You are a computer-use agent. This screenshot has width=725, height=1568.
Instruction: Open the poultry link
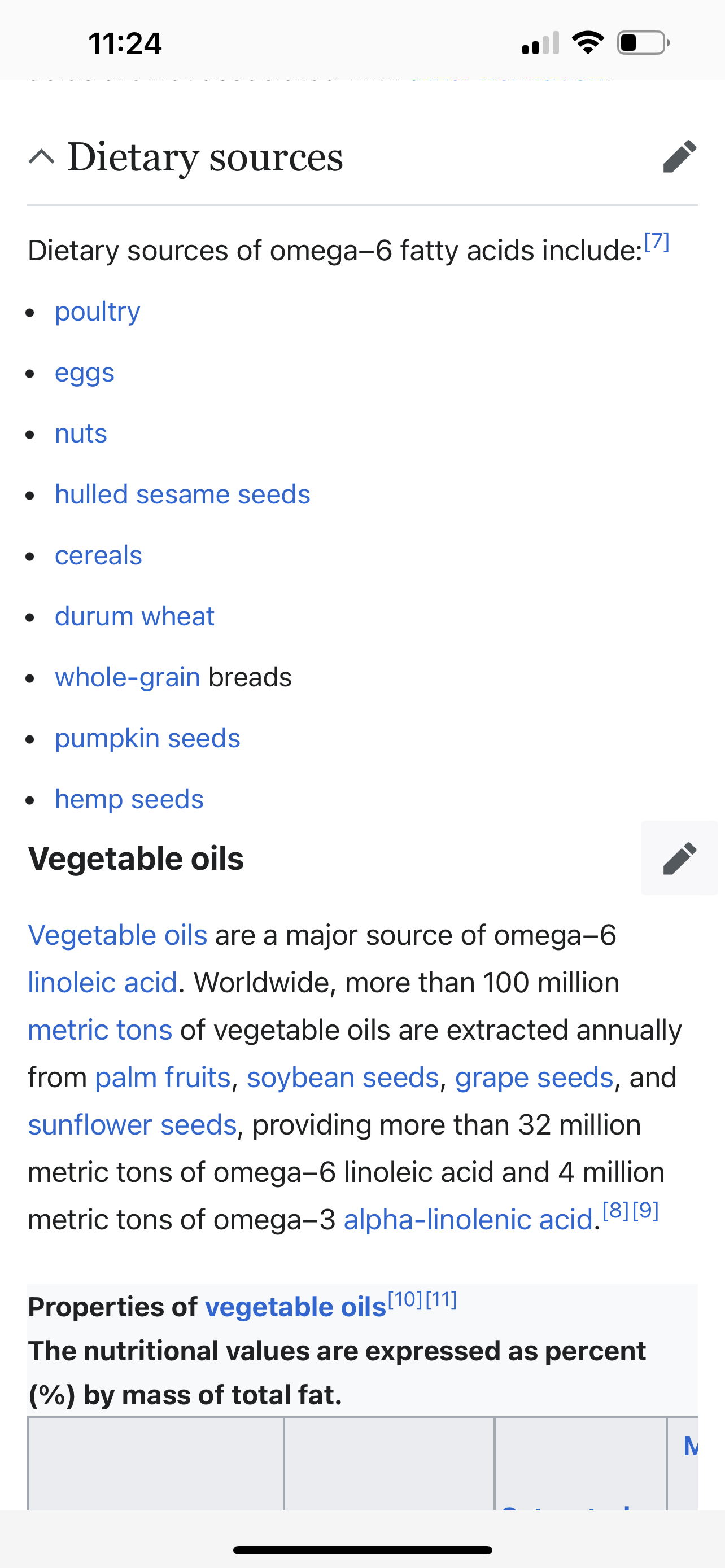97,312
